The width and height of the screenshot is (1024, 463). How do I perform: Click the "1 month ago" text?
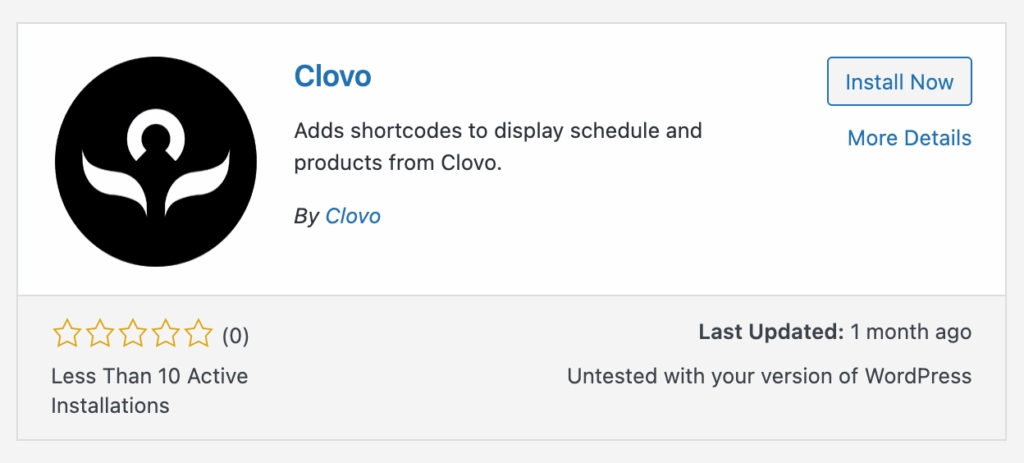[911, 332]
